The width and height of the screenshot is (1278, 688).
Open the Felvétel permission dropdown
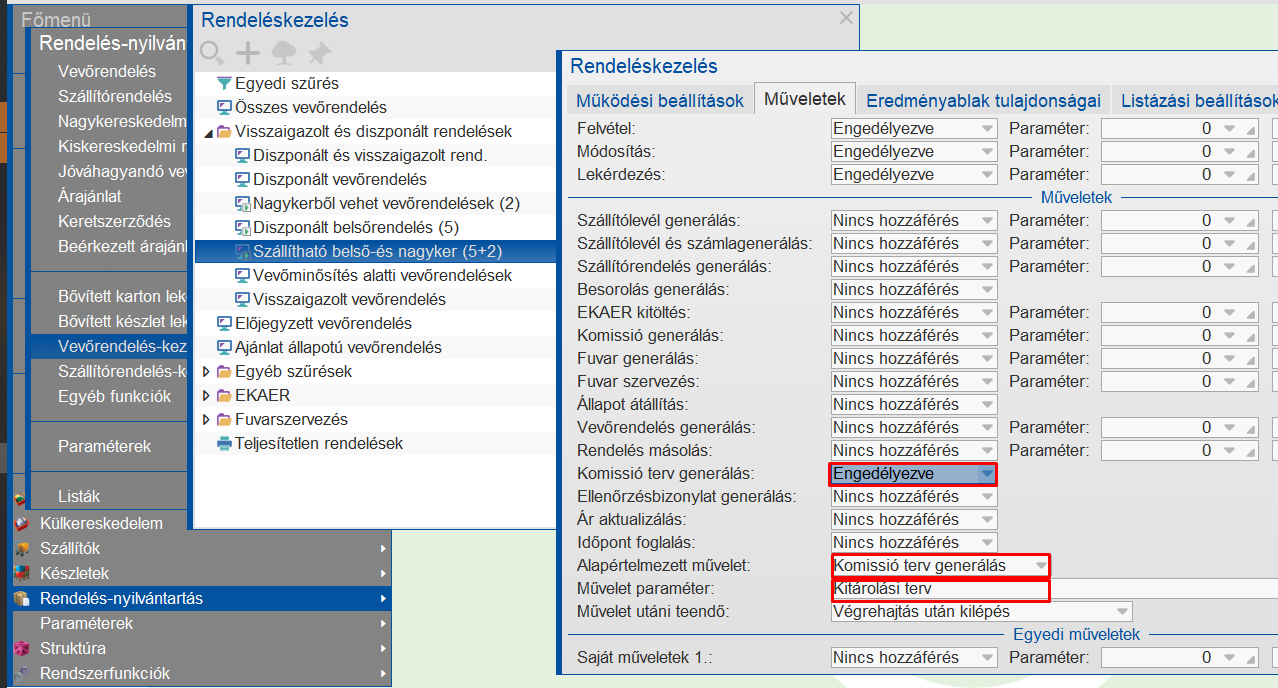coord(987,128)
